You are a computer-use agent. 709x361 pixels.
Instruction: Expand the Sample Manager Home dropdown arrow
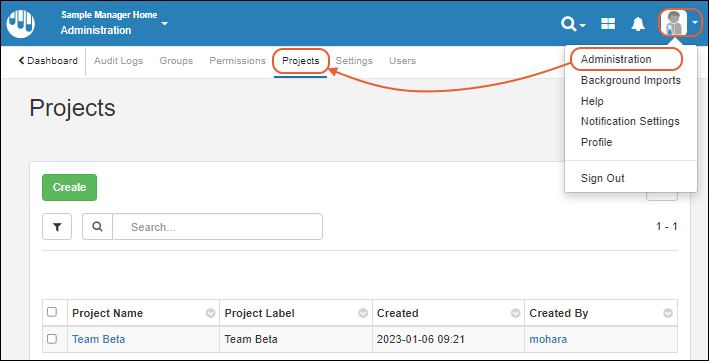(165, 23)
